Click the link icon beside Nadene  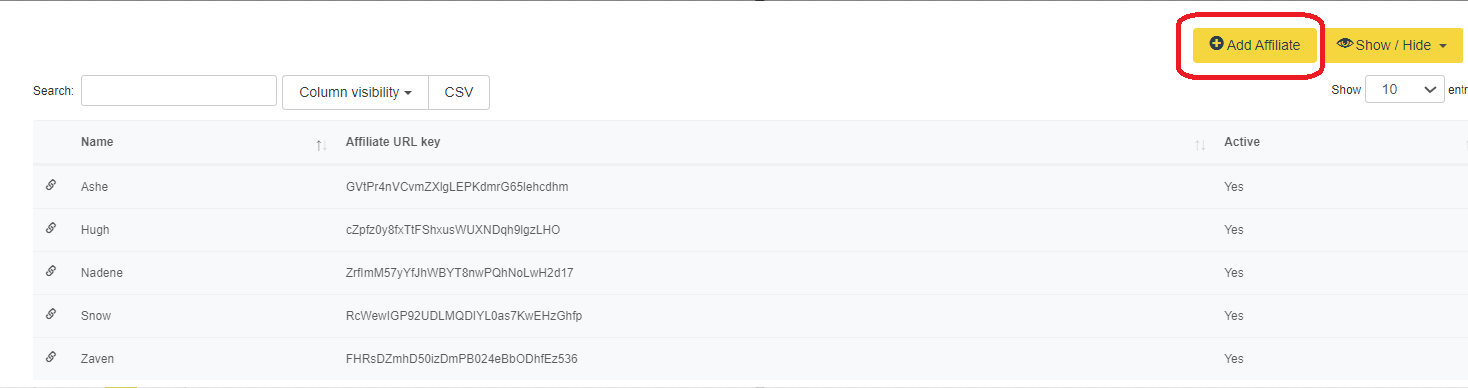[x=51, y=272]
